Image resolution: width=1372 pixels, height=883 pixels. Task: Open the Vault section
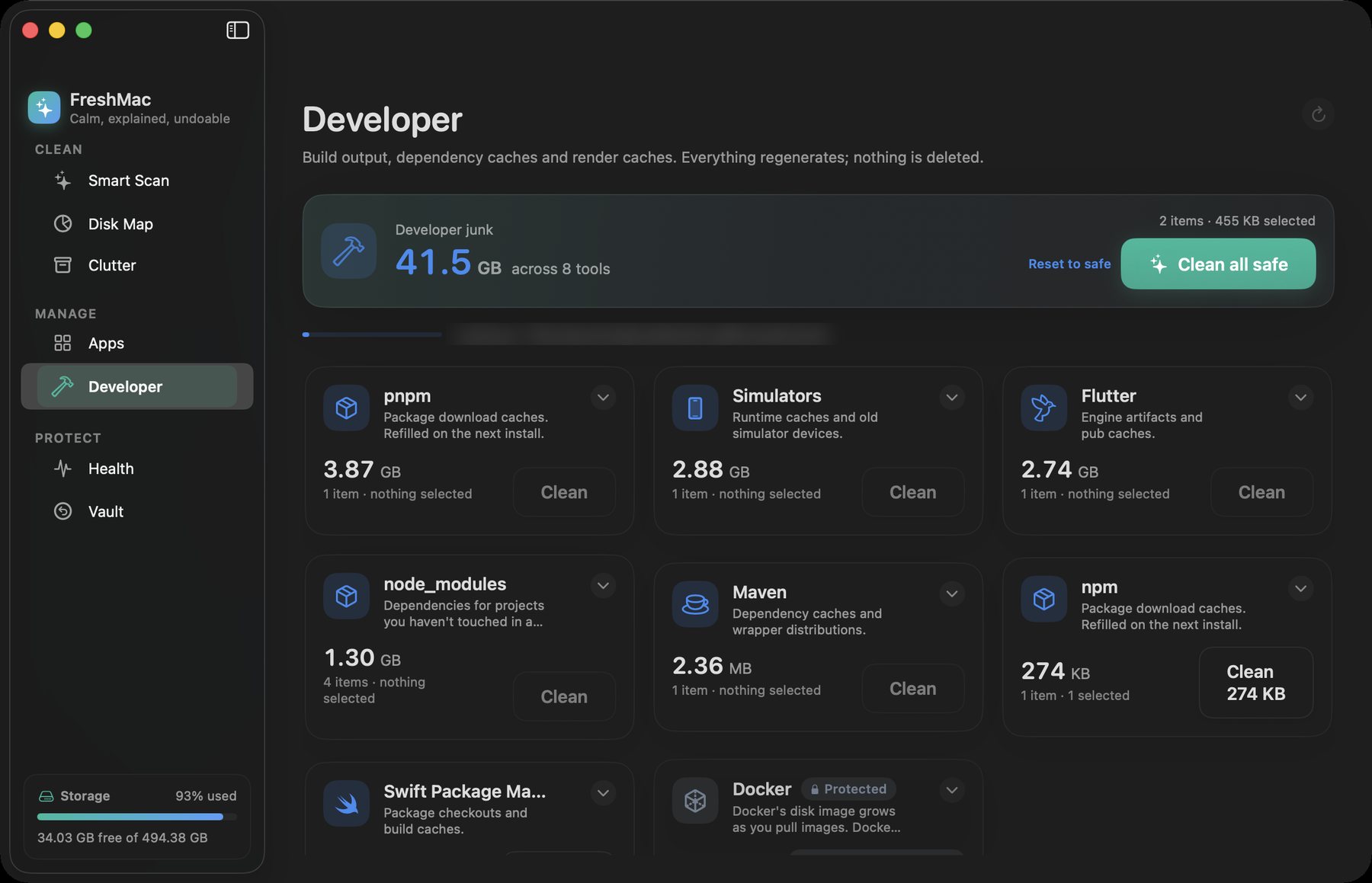point(137,511)
